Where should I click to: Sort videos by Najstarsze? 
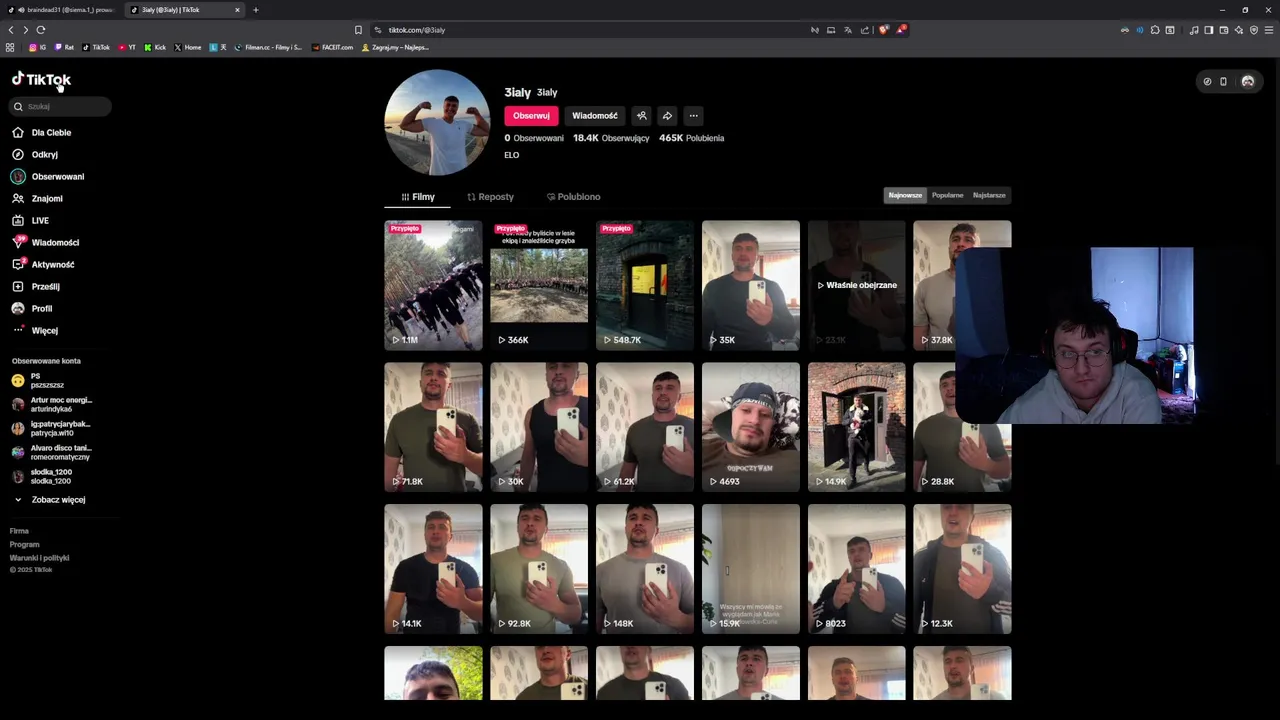click(989, 195)
